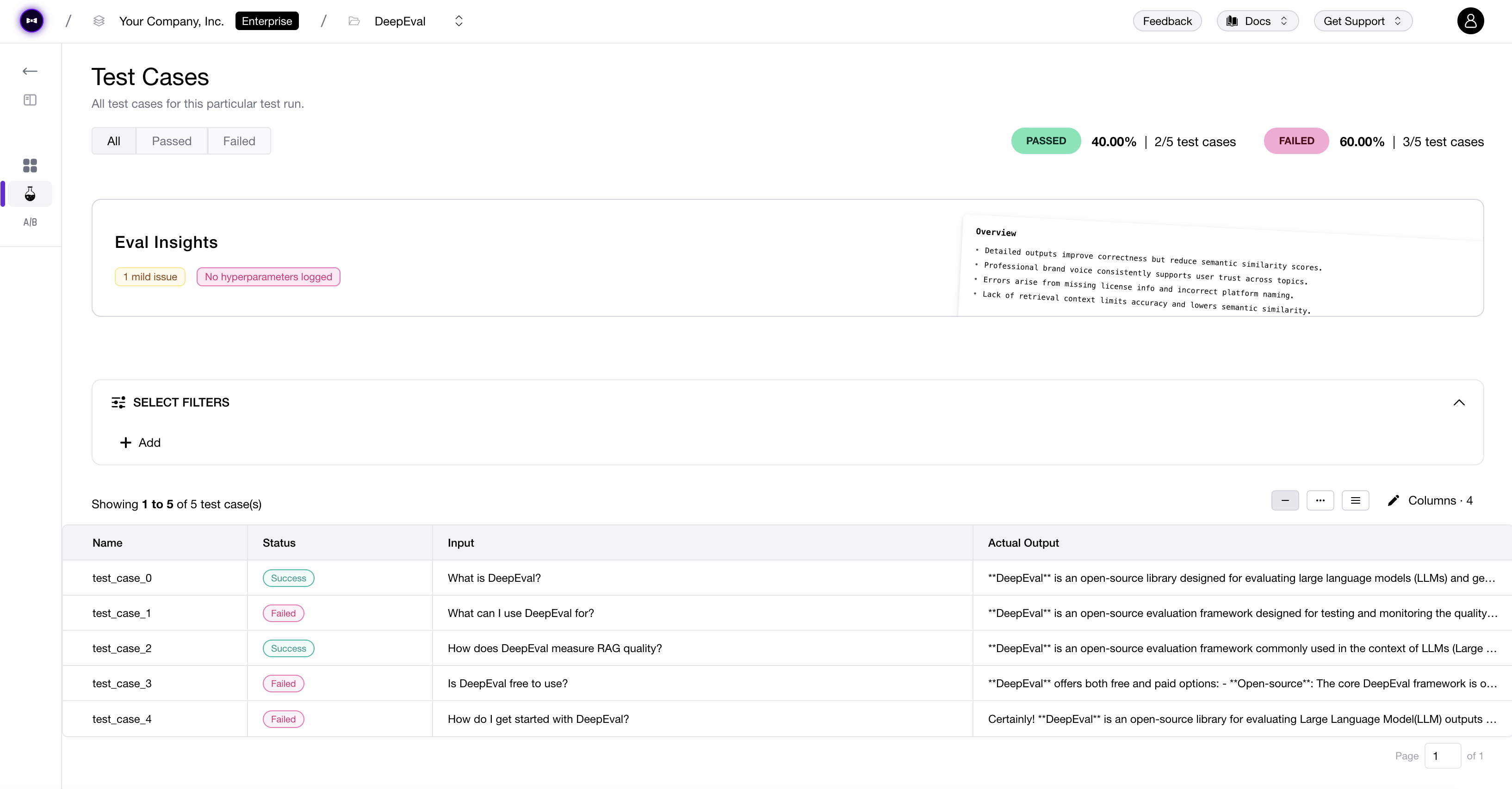Image resolution: width=1512 pixels, height=789 pixels.
Task: Click the filter sliders icon in Select Filters
Action: [x=118, y=402]
